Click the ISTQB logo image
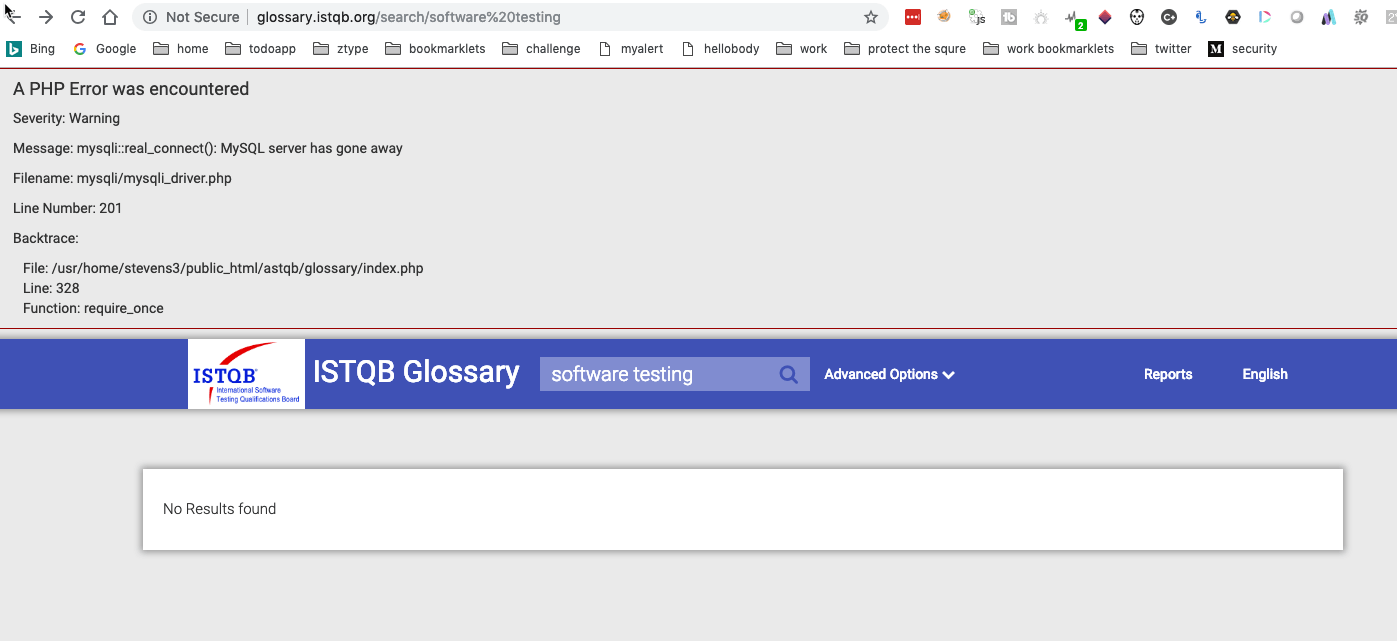Image resolution: width=1397 pixels, height=641 pixels. point(246,374)
